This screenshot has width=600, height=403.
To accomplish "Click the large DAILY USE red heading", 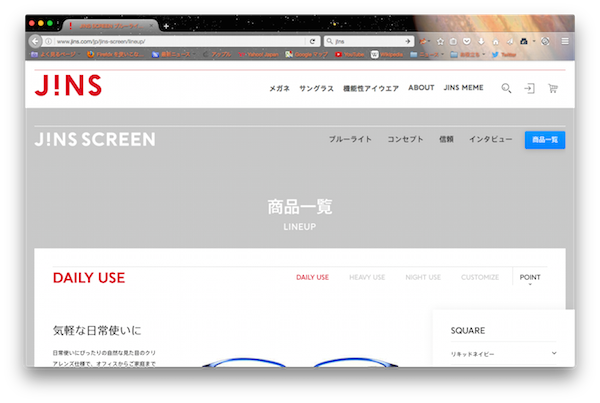I will point(89,277).
